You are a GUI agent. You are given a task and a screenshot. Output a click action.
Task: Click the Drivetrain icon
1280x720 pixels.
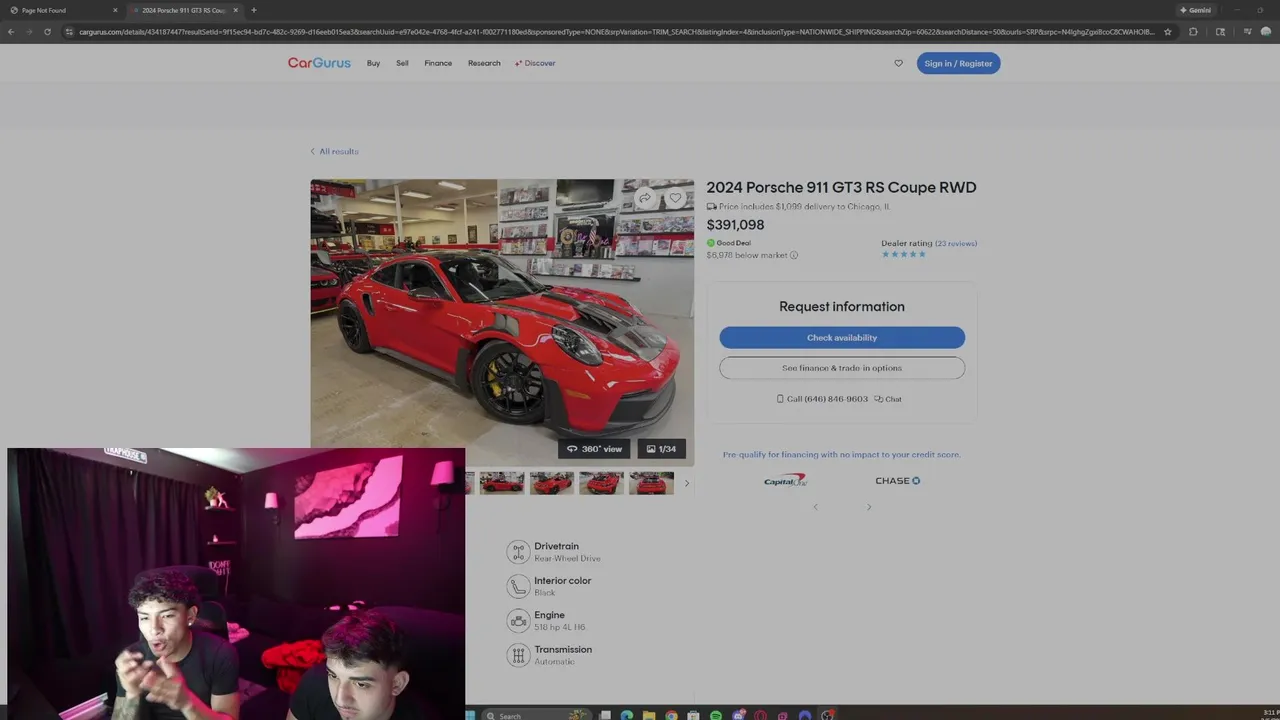[517, 552]
